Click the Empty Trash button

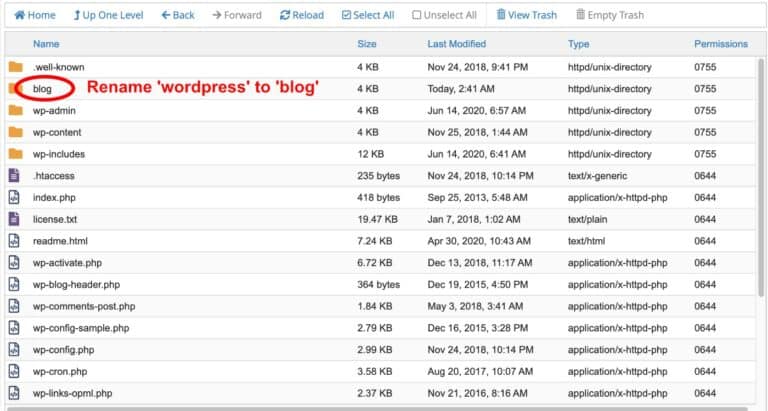point(610,15)
